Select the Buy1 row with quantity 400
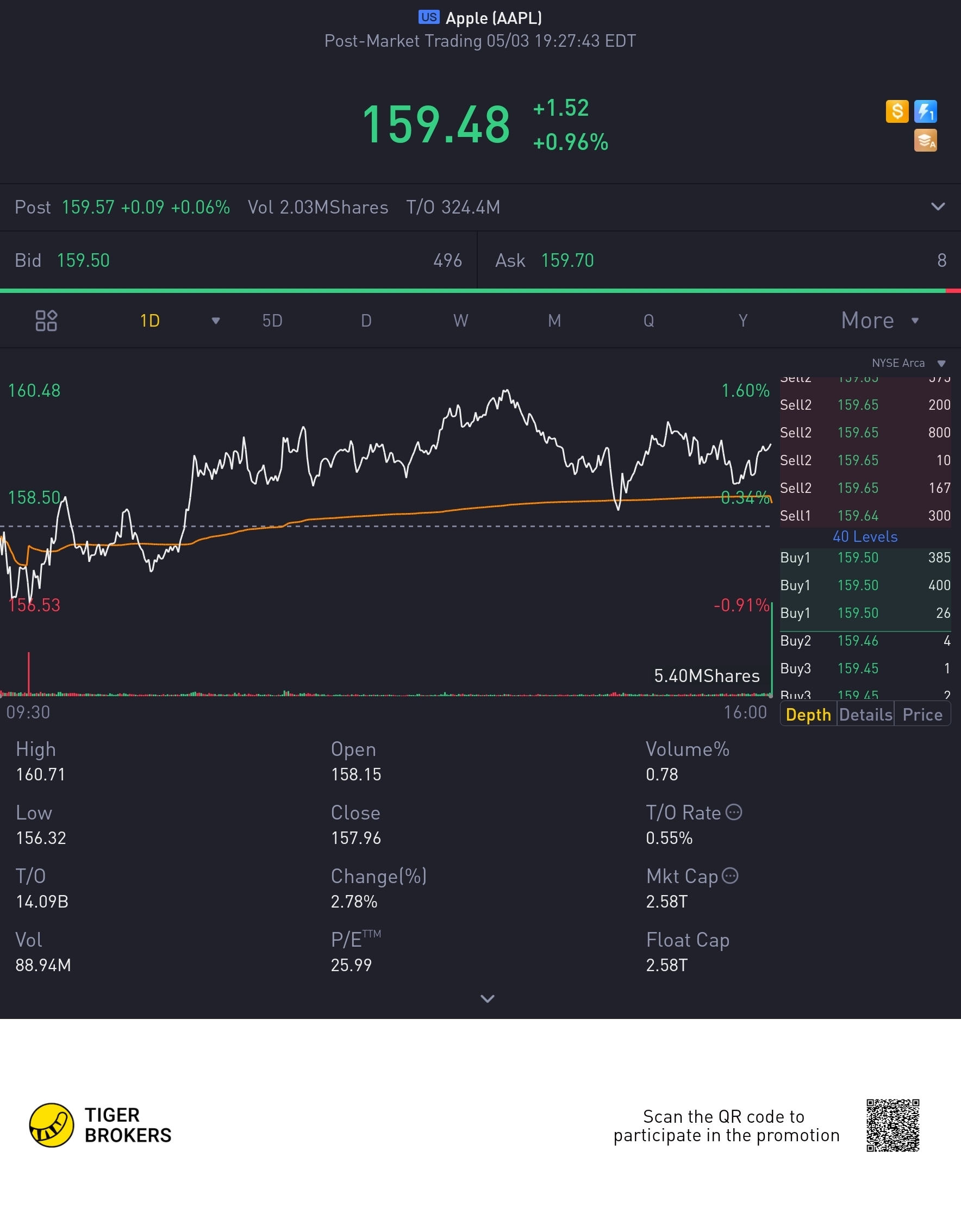 tap(865, 585)
